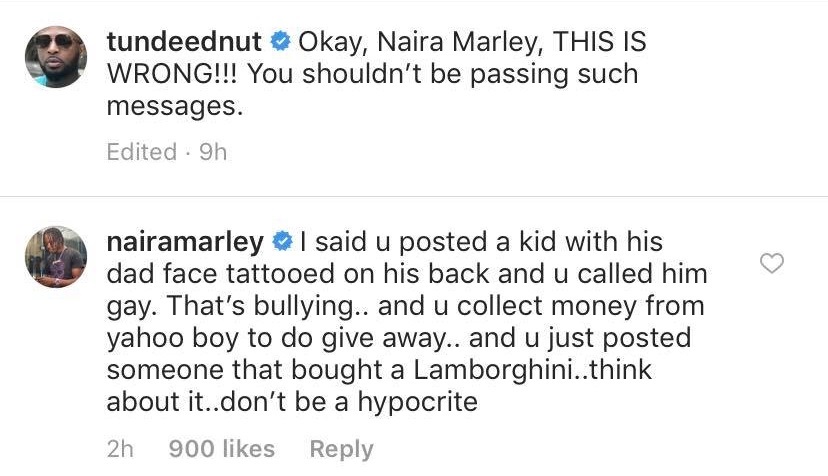Open nairamarley's profile picture

(x=54, y=258)
